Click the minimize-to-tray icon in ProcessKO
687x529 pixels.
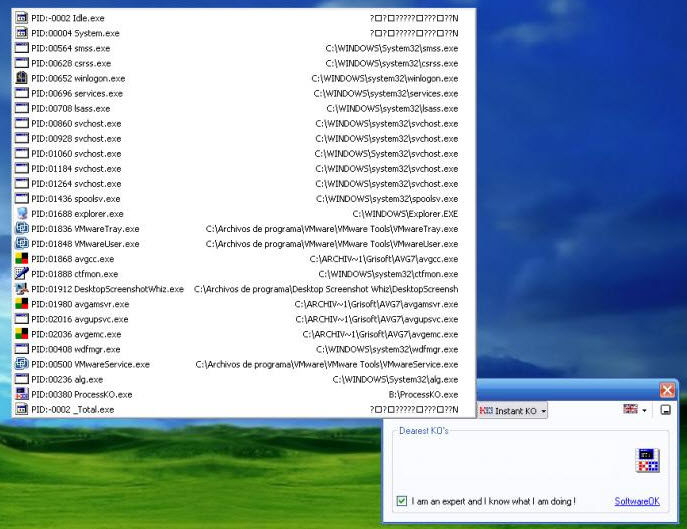[x=666, y=410]
